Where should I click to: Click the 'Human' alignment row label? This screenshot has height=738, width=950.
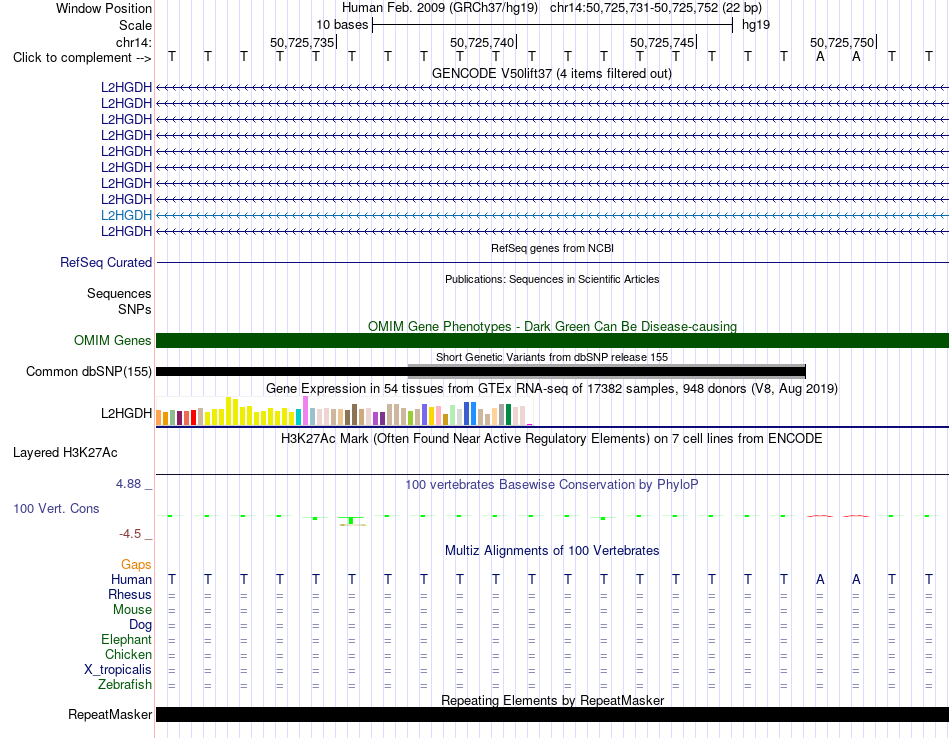pyautogui.click(x=131, y=579)
